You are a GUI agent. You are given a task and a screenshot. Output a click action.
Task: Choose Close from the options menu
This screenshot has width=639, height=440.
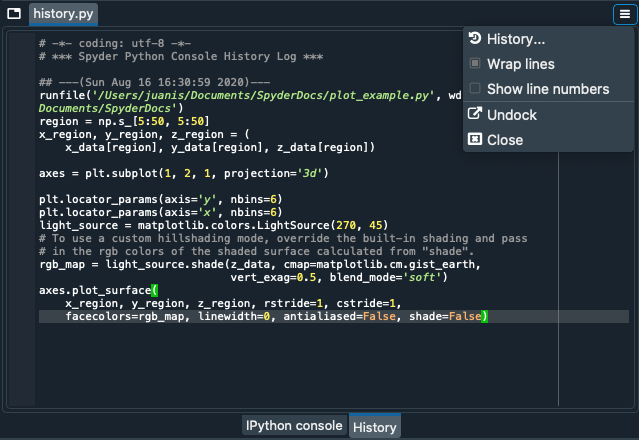(x=548, y=140)
